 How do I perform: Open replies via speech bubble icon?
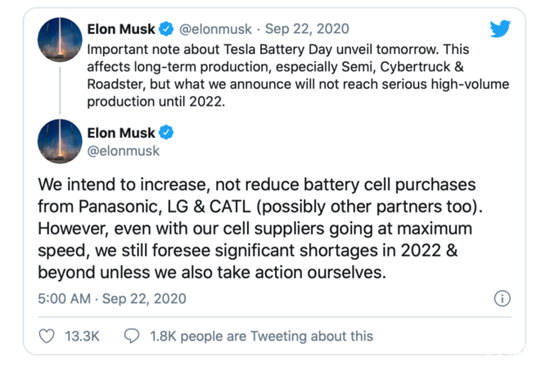[x=132, y=336]
